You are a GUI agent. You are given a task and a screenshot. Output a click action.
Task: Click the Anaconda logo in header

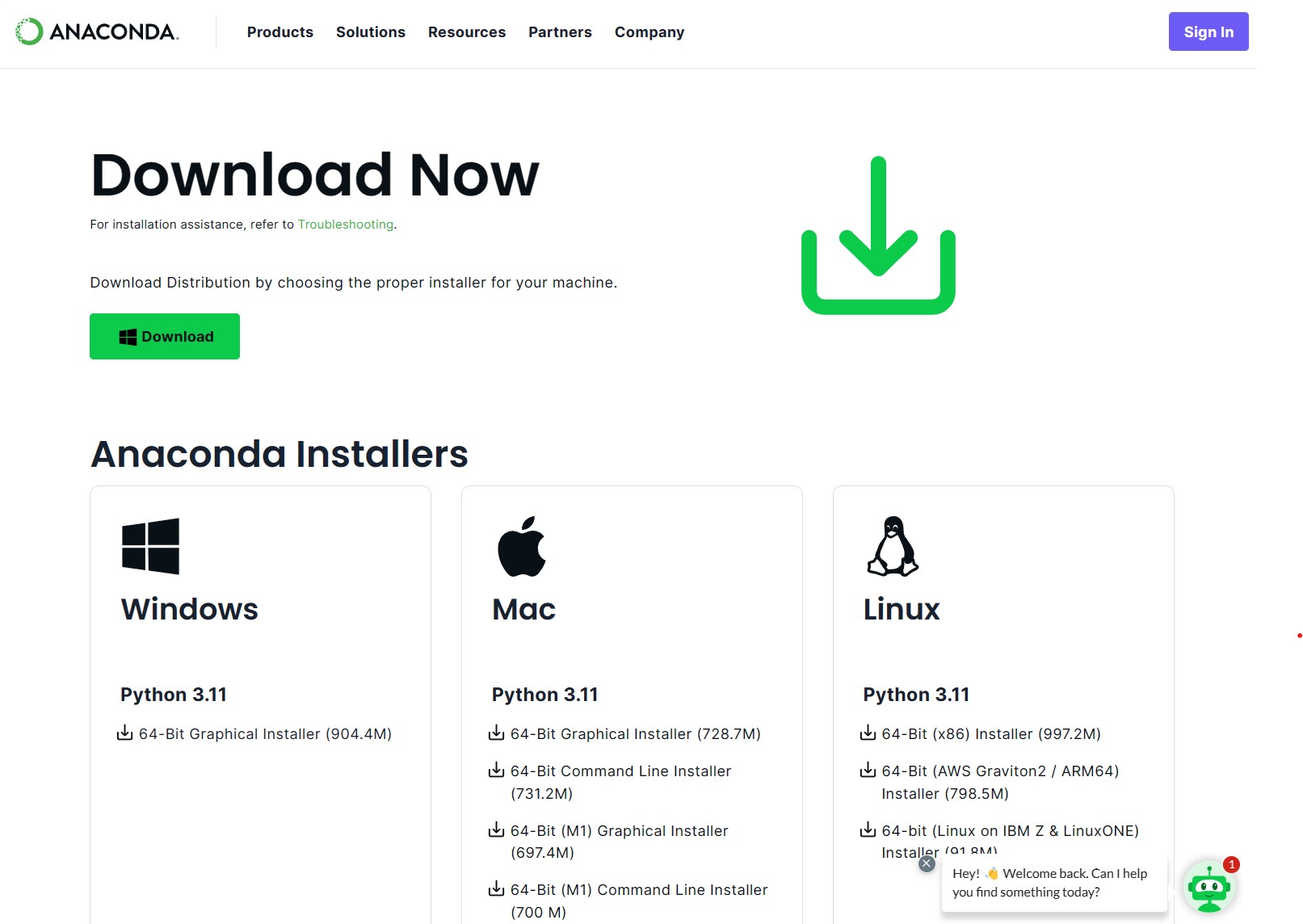click(97, 31)
